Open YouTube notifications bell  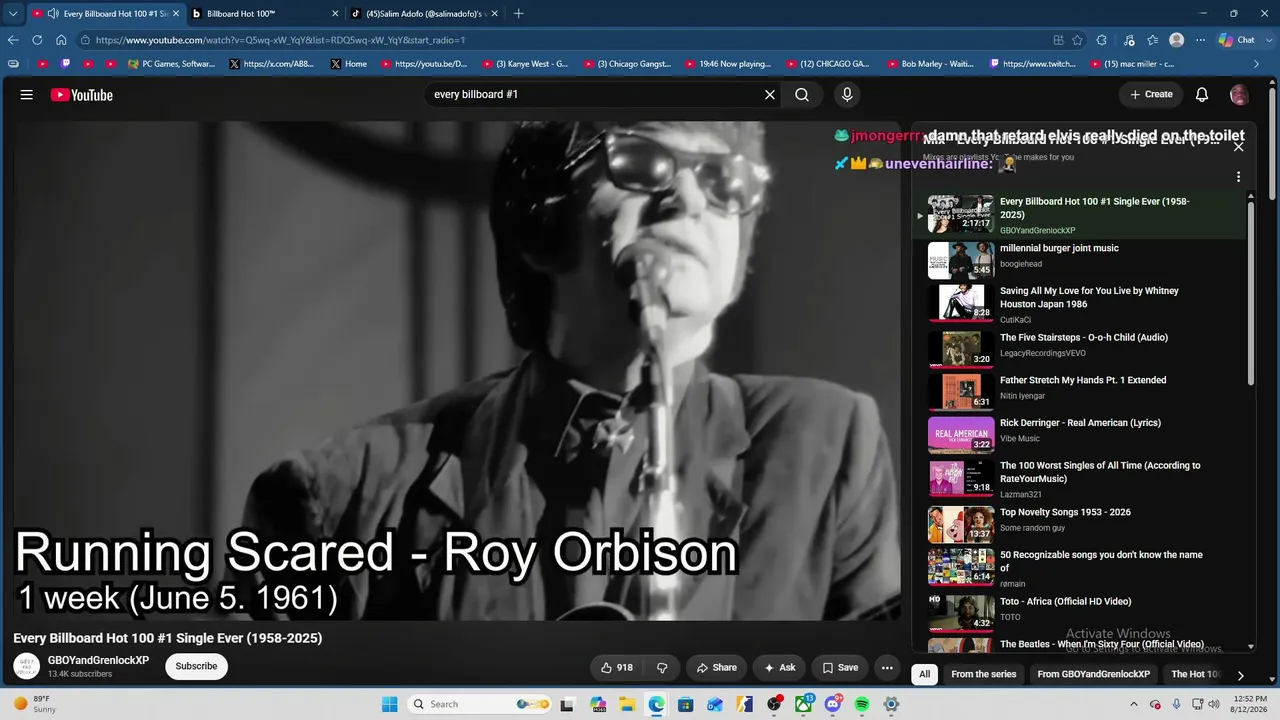click(1202, 95)
